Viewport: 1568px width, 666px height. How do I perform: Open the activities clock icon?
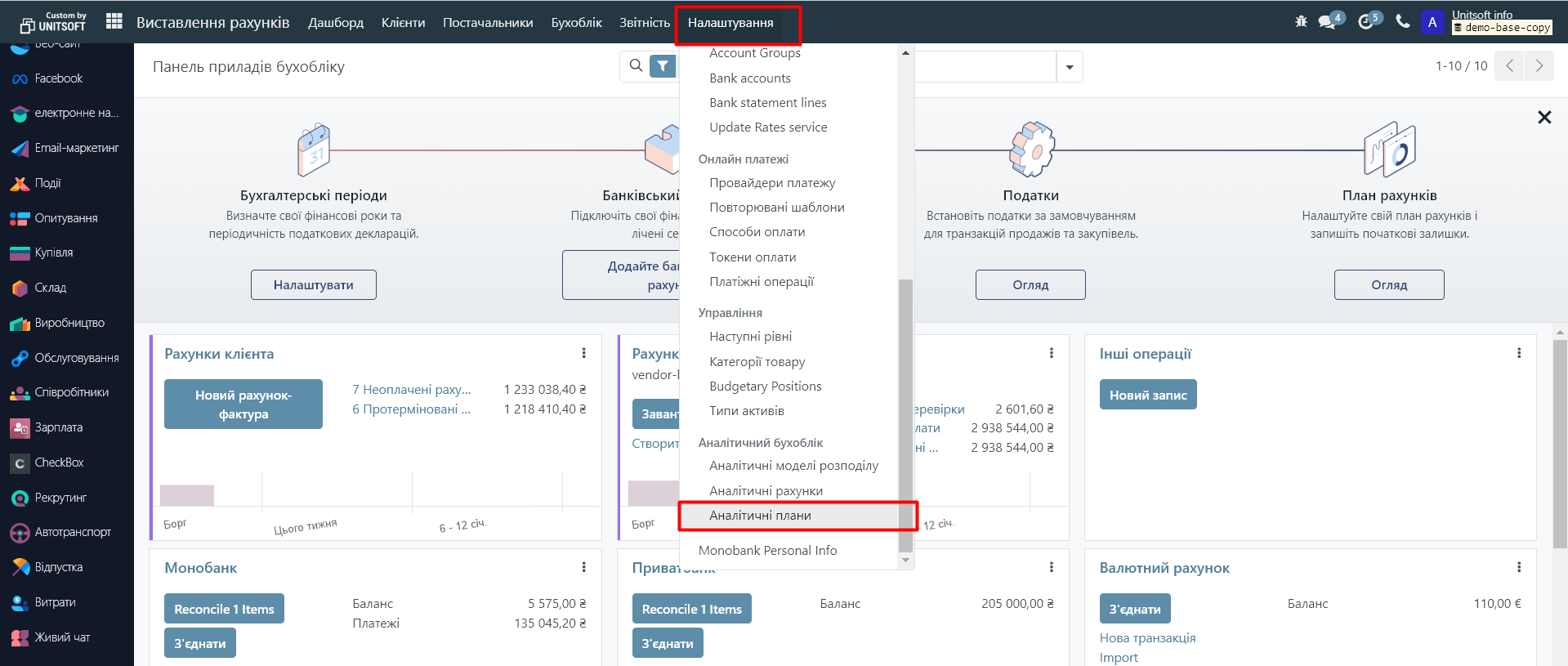pyautogui.click(x=1366, y=22)
